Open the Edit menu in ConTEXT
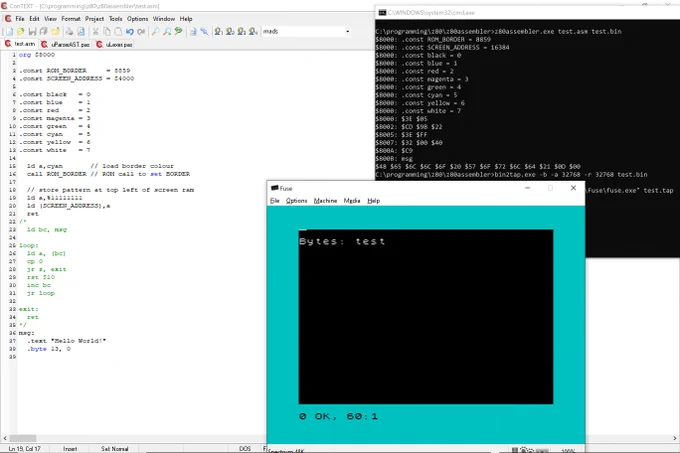This screenshot has height=453, width=680. tap(34, 19)
